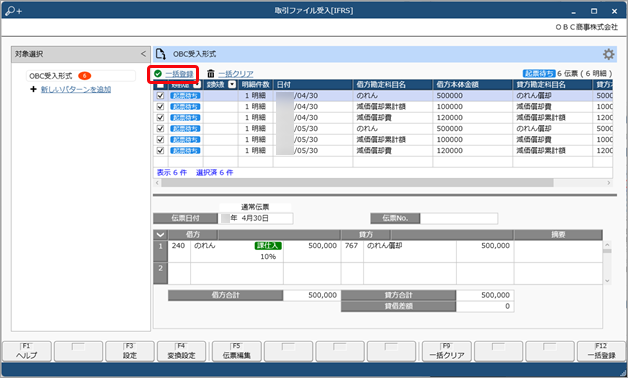The image size is (628, 378).
Task: Click the 10% tax rate under 課仕入
Action: tap(268, 257)
